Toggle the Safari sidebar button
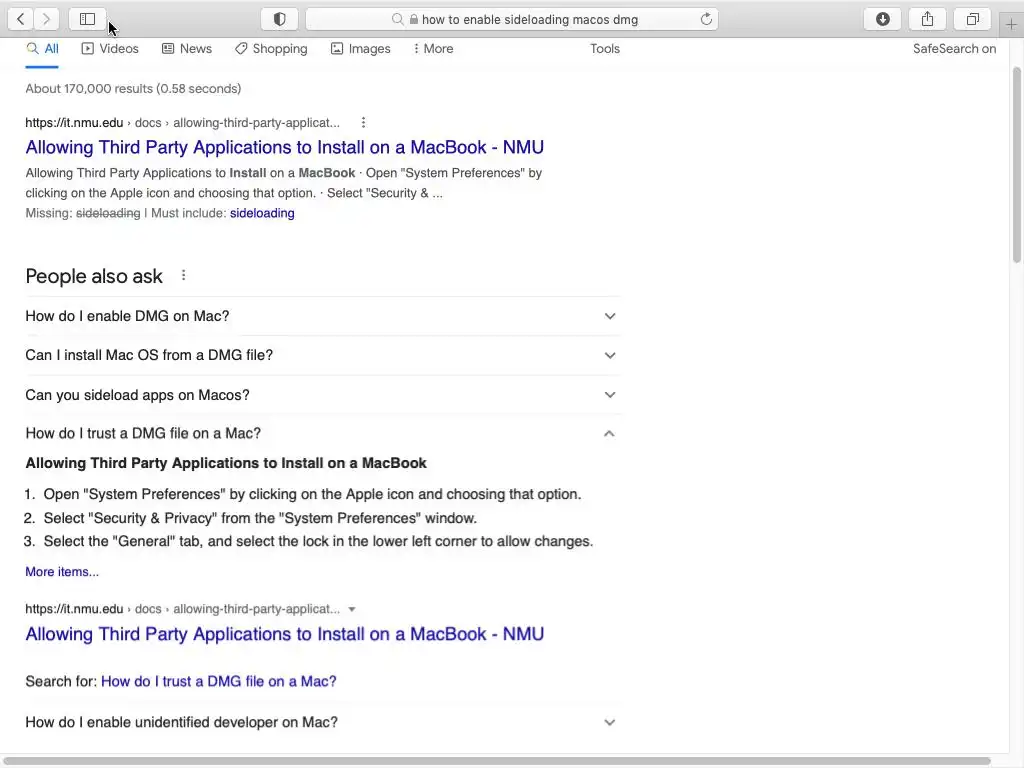Viewport: 1024px width, 768px height. (87, 19)
